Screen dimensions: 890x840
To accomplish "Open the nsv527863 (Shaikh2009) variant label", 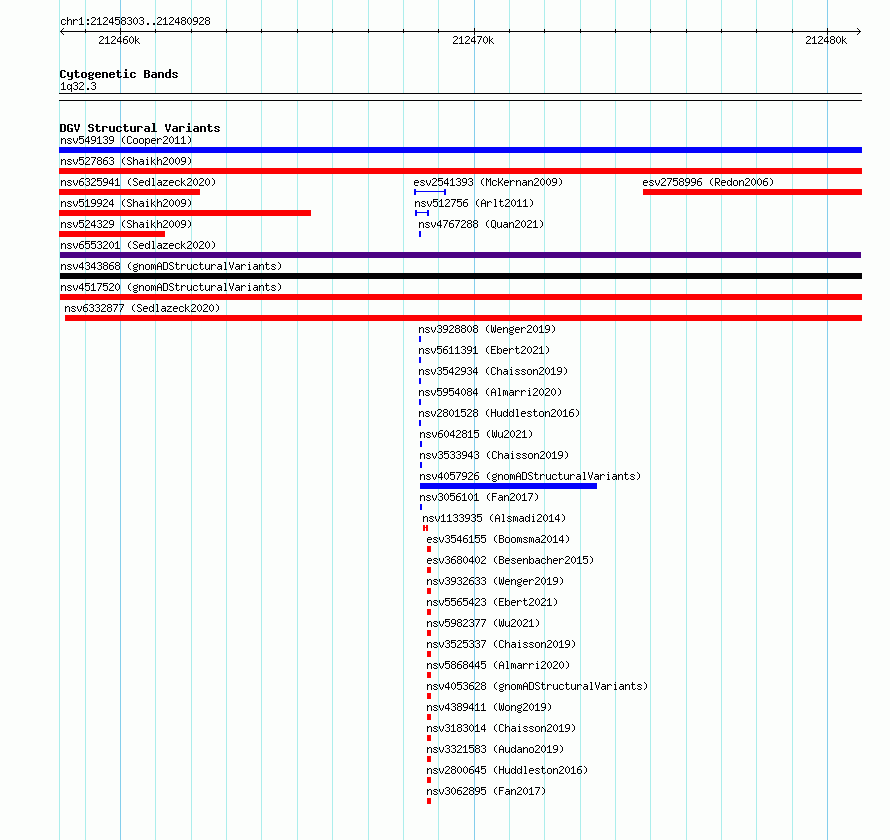I will click(x=126, y=161).
